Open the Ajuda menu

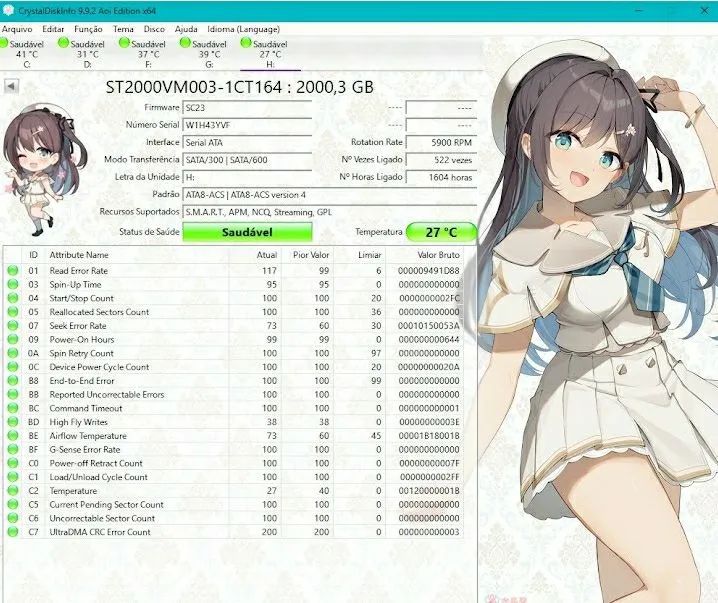pyautogui.click(x=186, y=29)
